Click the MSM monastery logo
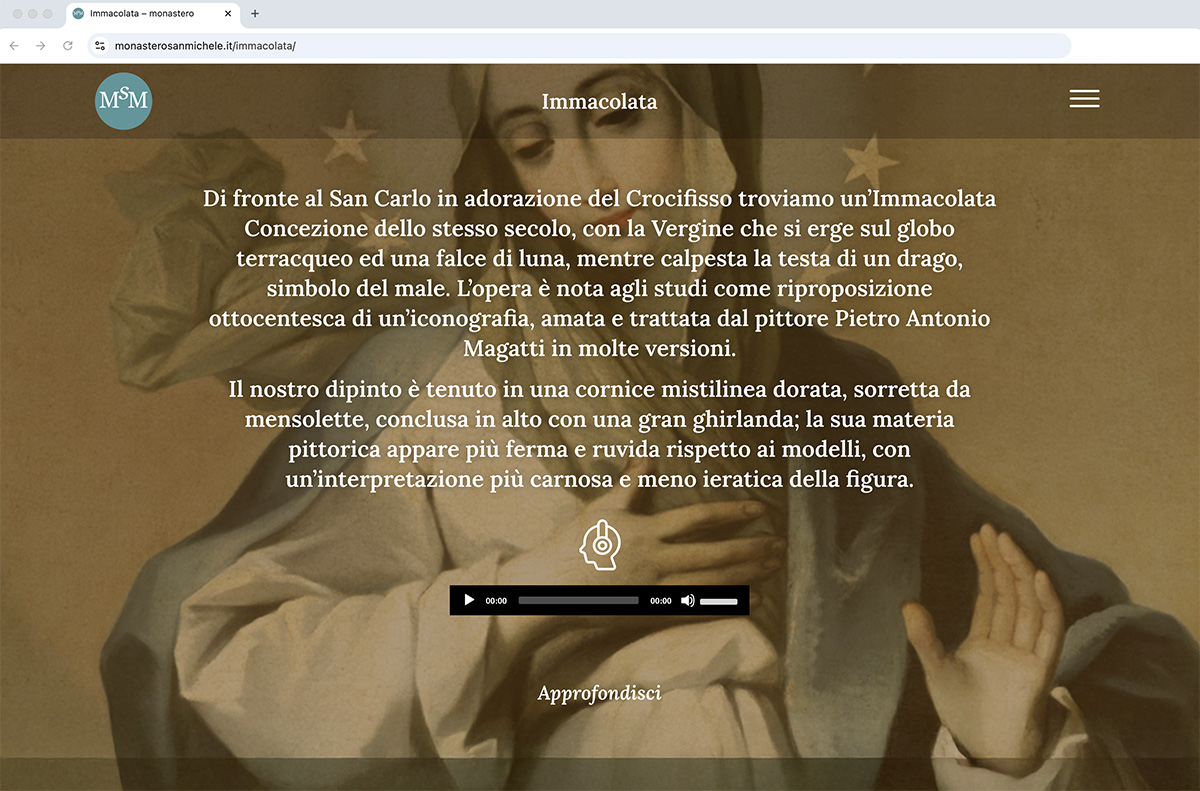This screenshot has width=1200, height=791. pos(124,101)
